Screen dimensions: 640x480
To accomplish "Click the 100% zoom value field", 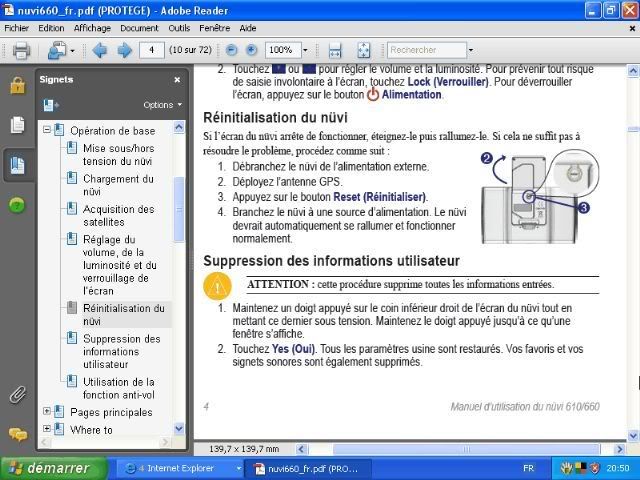I will 283,50.
